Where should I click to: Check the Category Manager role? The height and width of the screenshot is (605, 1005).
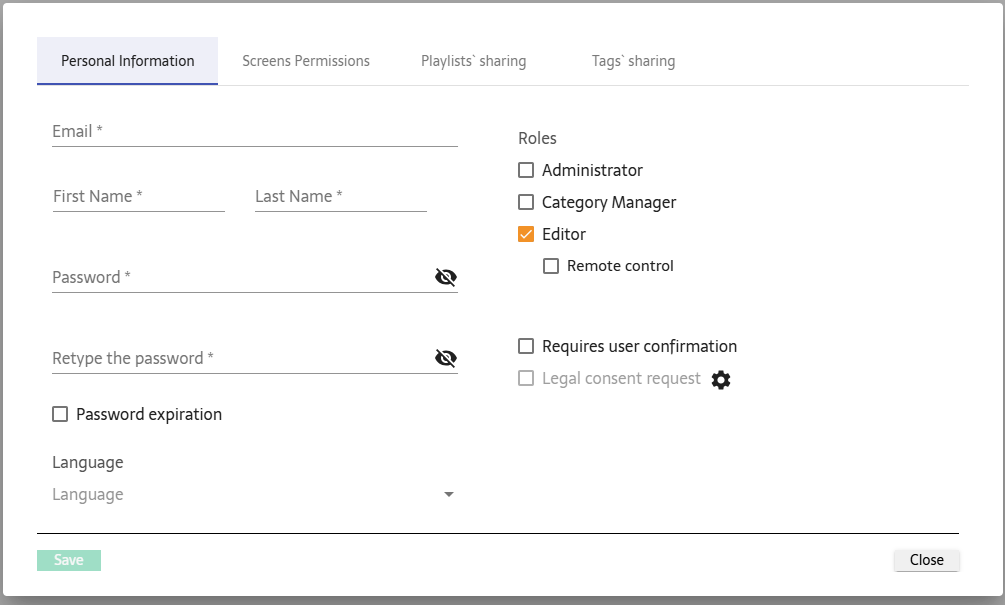(526, 202)
